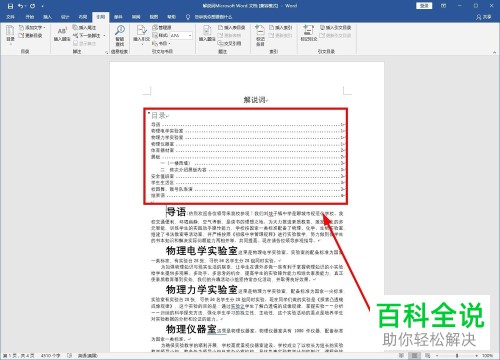Screen dimensions: 500x360
Task: Undo the last action
Action: point(21,6)
